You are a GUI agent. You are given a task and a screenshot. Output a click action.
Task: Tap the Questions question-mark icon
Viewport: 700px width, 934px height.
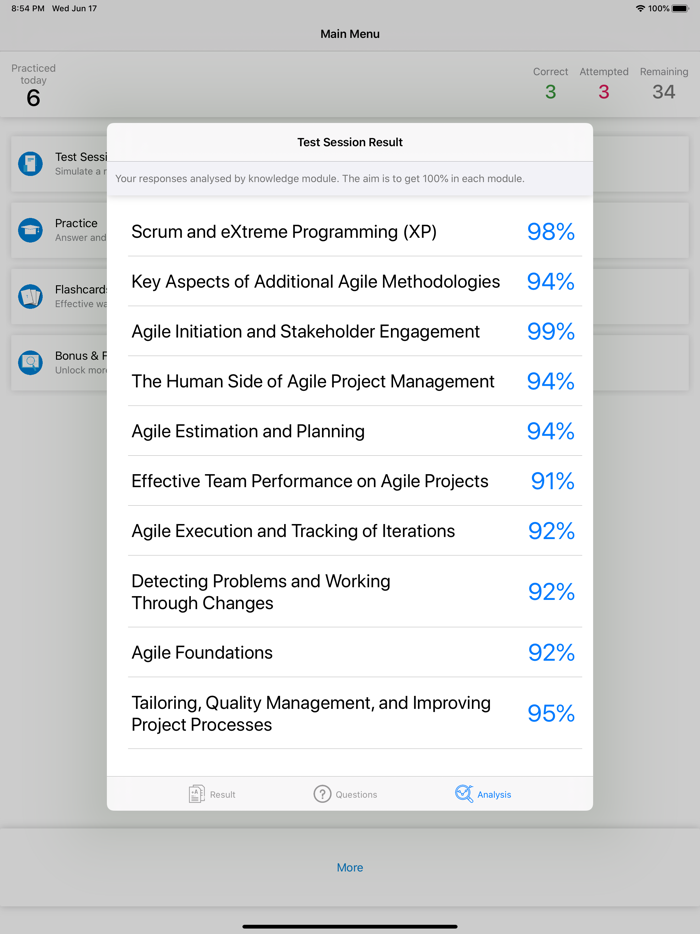tap(322, 793)
